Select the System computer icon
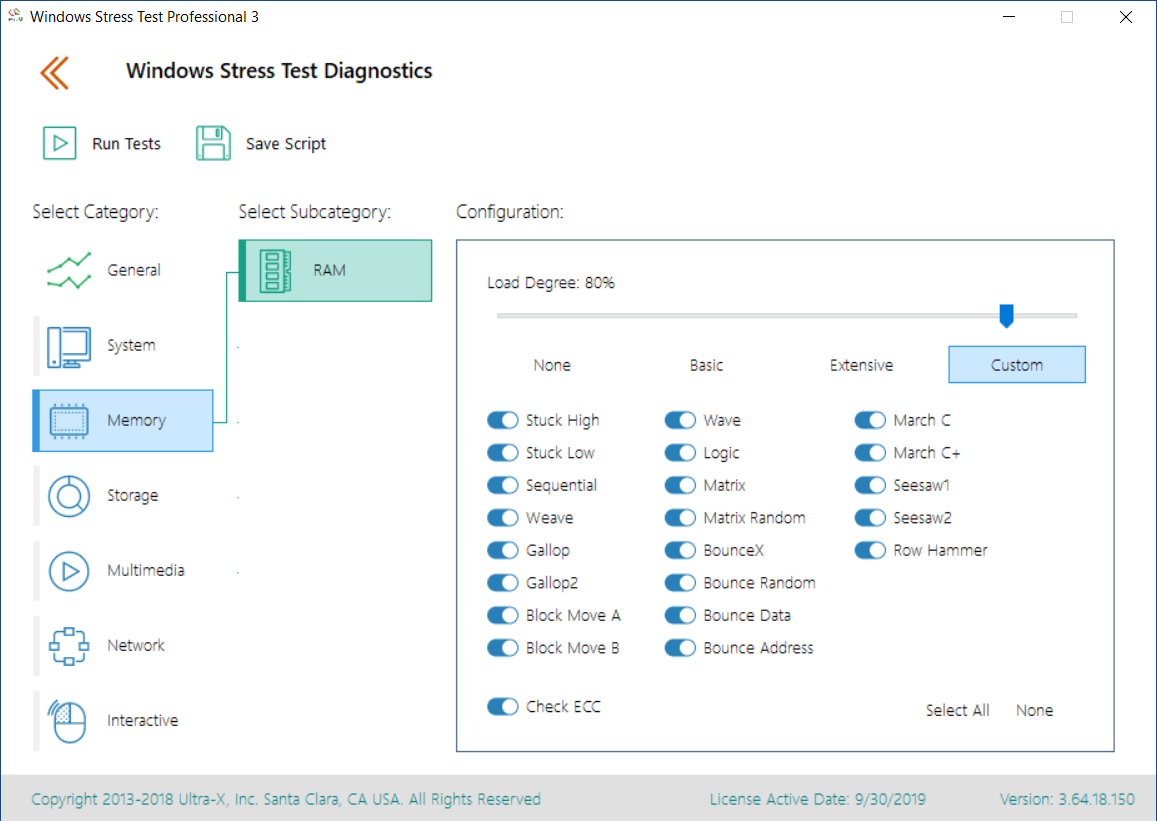 point(69,346)
